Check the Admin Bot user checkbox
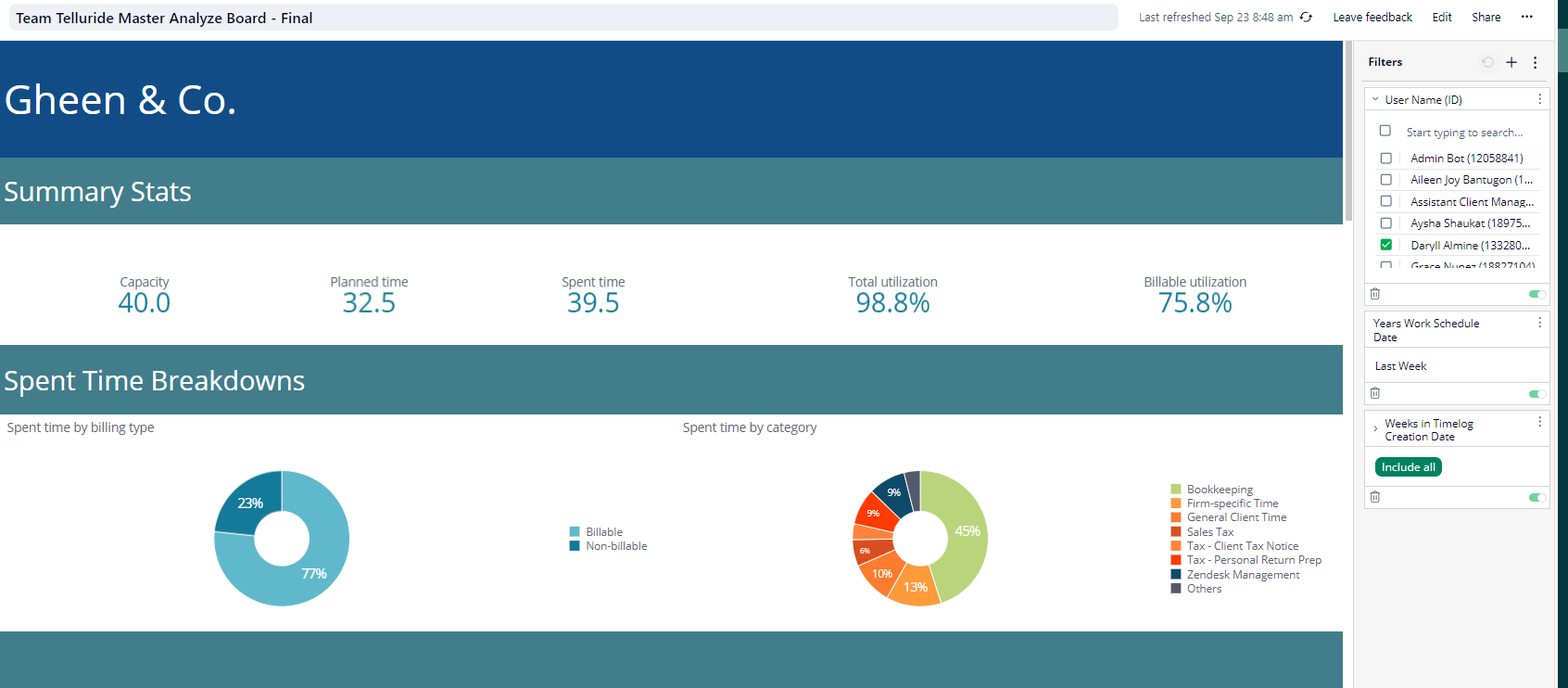Viewport: 1568px width, 688px height. click(1386, 159)
